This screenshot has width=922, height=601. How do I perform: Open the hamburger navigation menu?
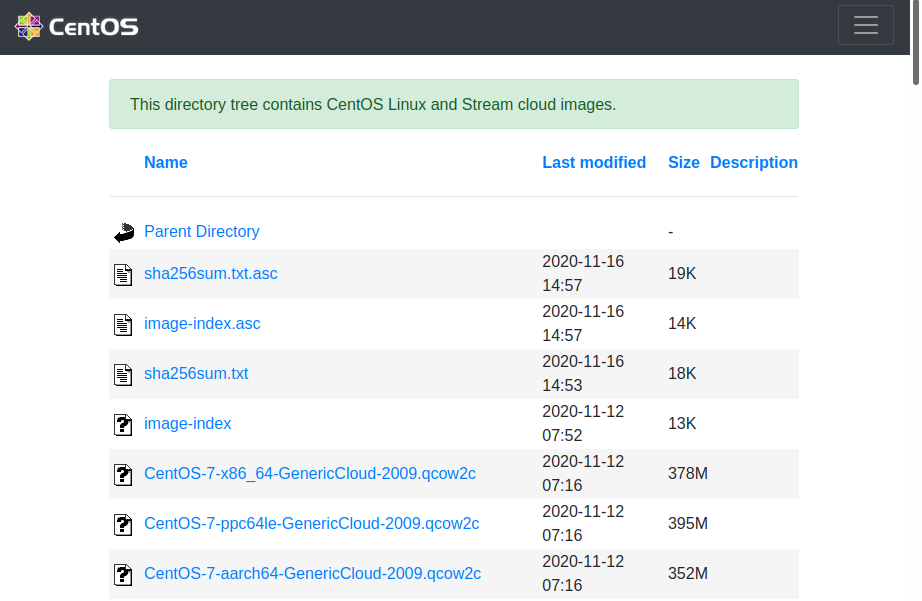click(x=866, y=25)
